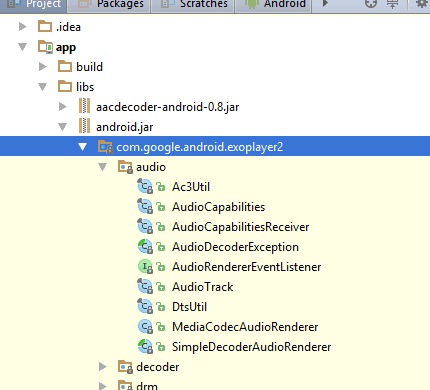Select the app module label
This screenshot has height=390, width=430.
[66, 48]
